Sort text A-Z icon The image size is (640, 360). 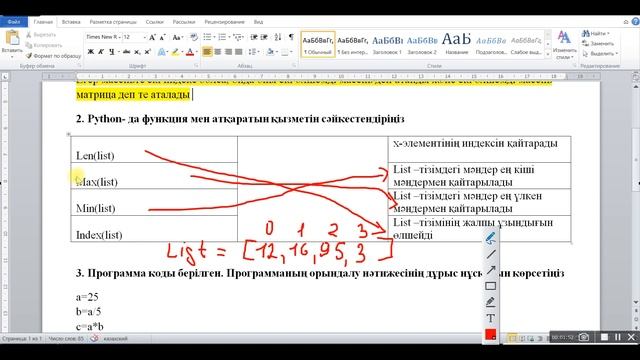(x=278, y=37)
